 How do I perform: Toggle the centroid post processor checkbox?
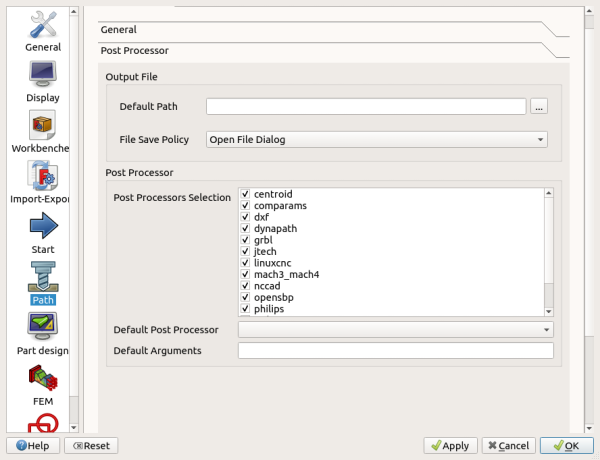click(245, 194)
